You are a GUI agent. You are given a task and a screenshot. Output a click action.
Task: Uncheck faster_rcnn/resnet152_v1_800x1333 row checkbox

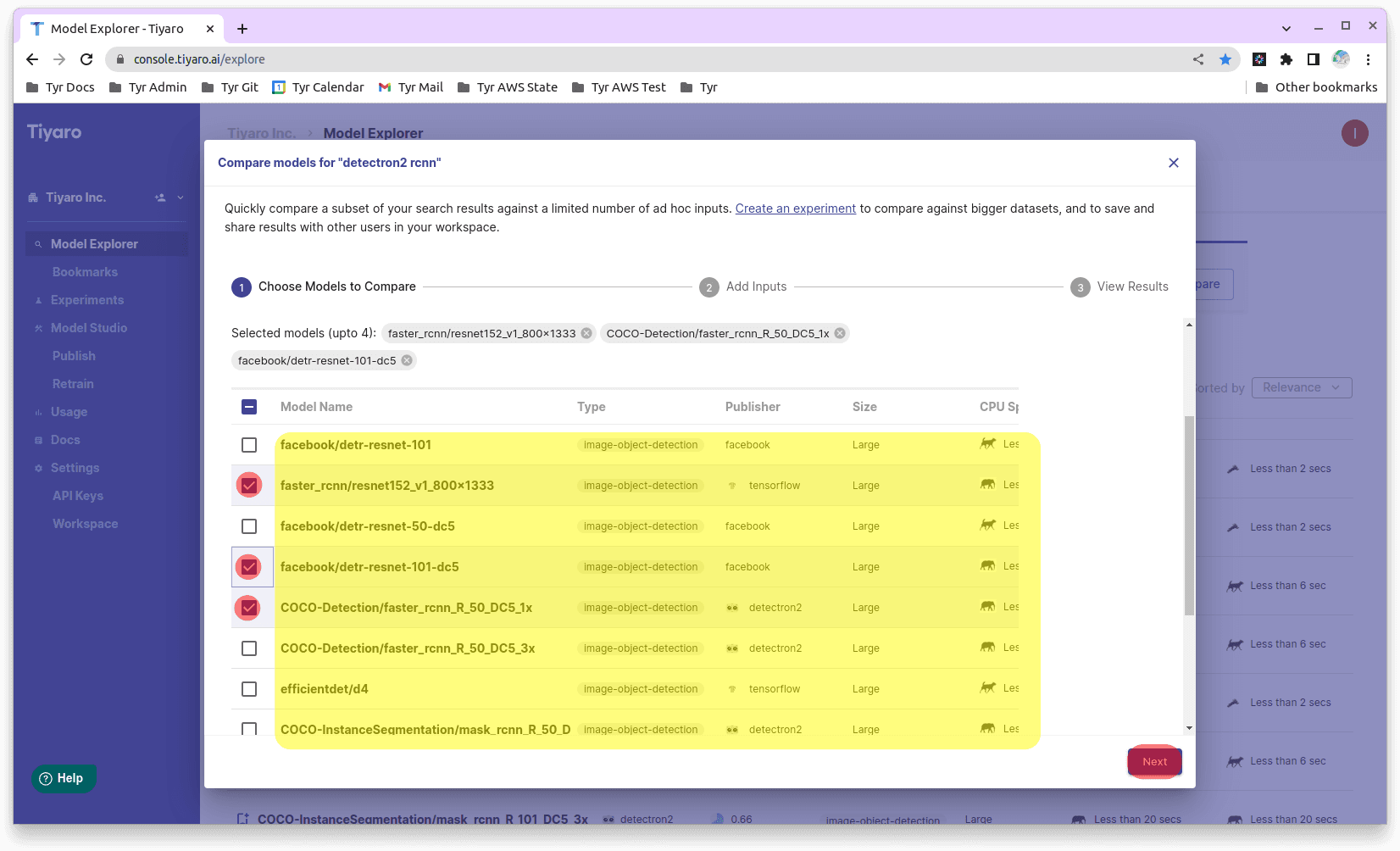[x=249, y=486]
